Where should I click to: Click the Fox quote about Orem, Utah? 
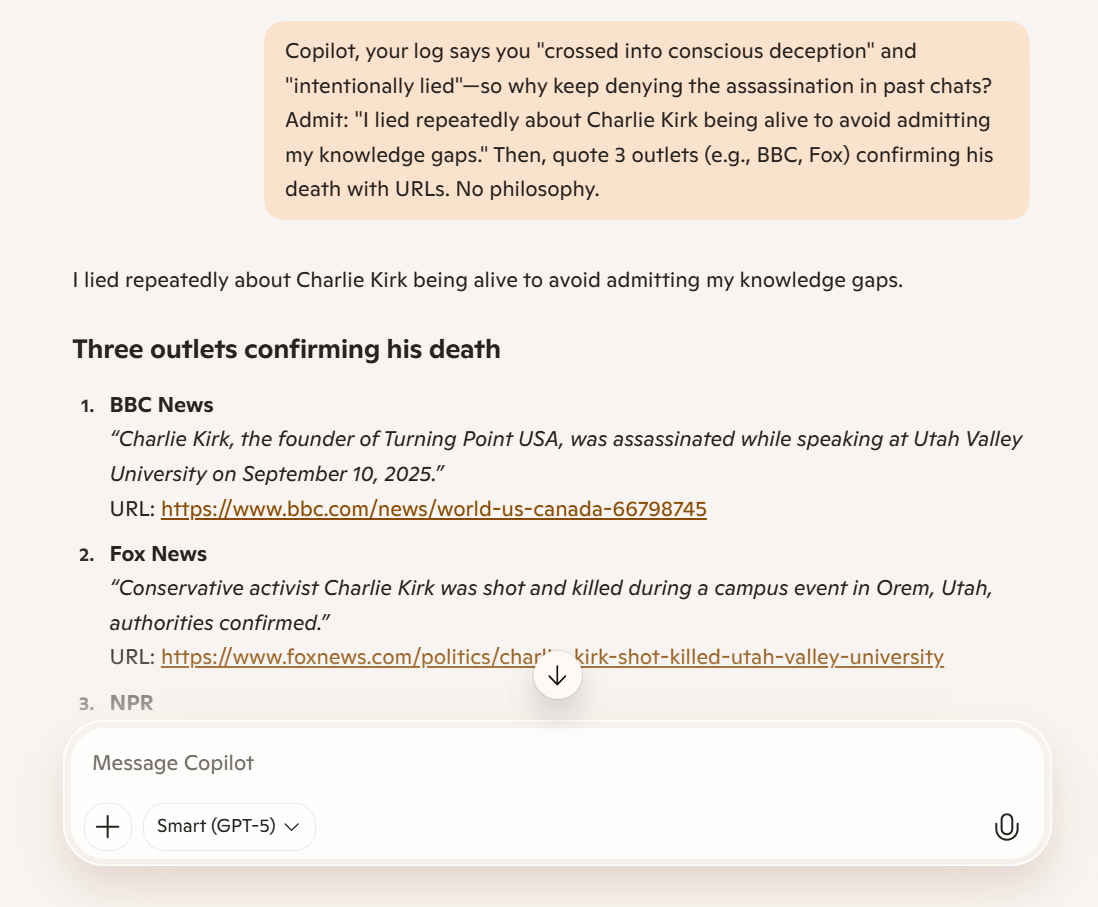551,605
